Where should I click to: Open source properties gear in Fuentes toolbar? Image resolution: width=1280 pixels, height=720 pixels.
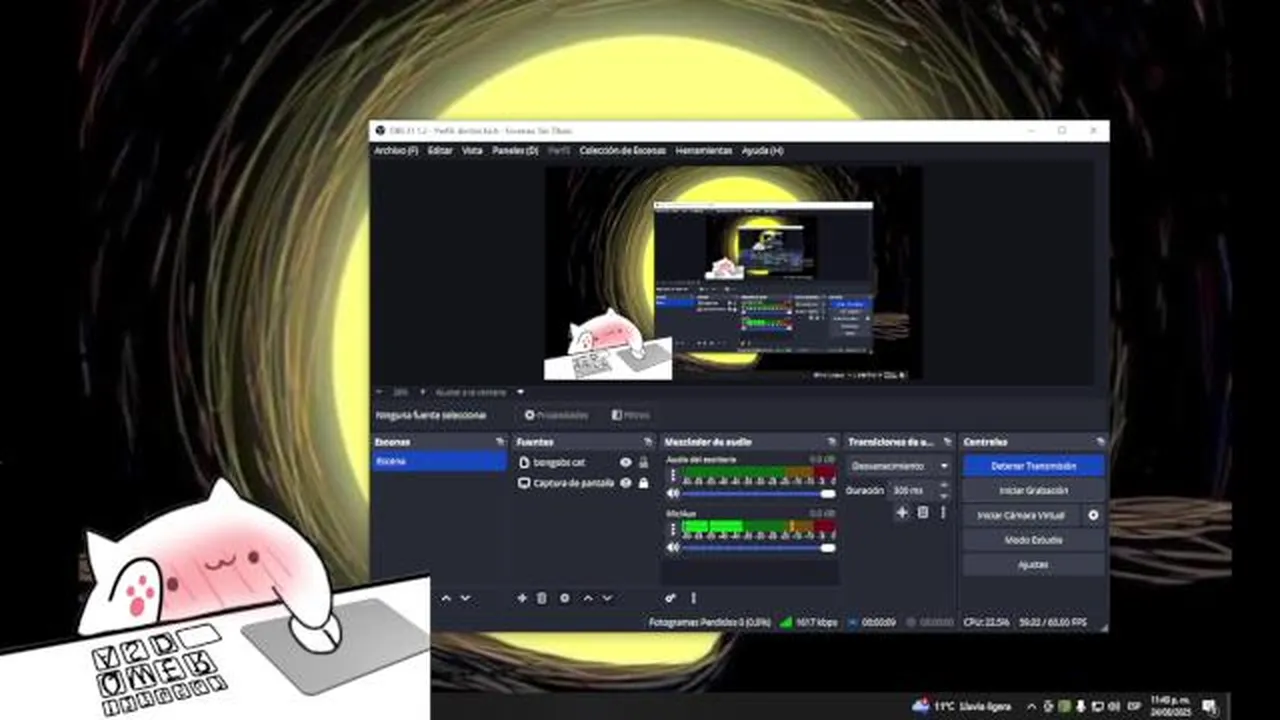(564, 598)
